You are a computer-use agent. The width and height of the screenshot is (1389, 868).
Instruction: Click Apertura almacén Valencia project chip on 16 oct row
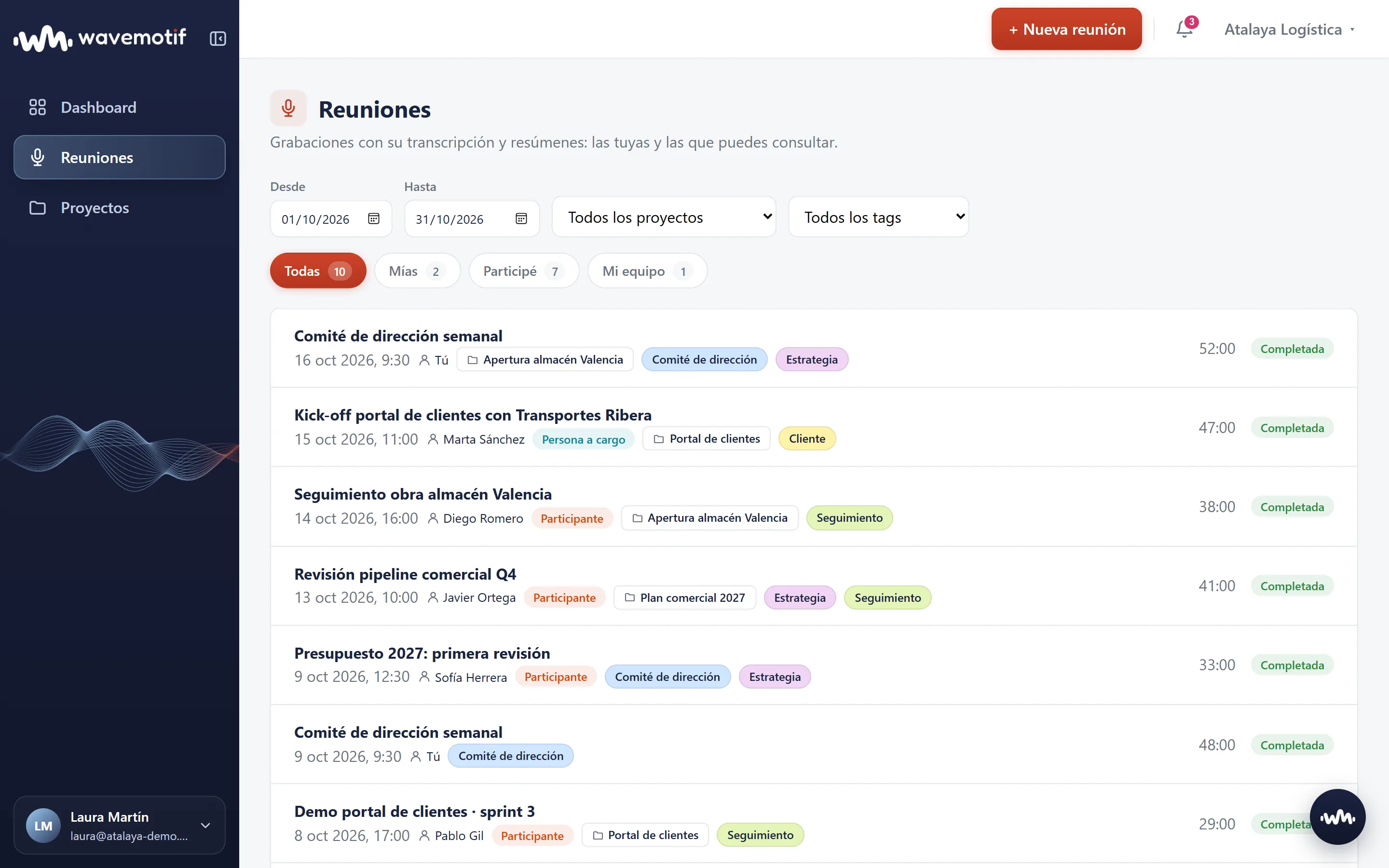[x=545, y=359]
